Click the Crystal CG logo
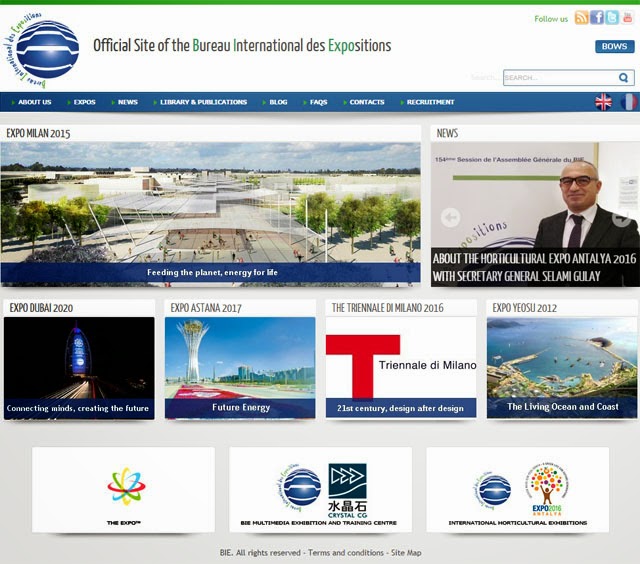This screenshot has height=564, width=640. click(347, 491)
